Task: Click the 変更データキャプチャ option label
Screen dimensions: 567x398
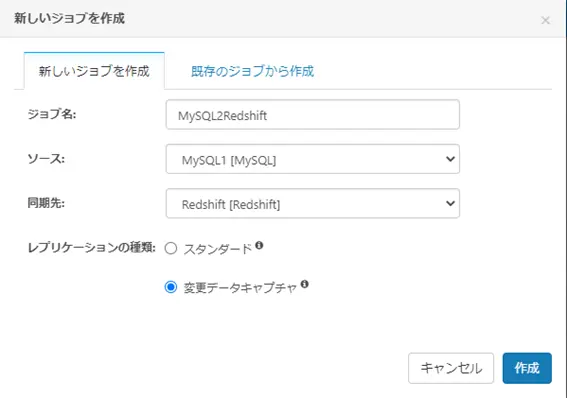Action: click(x=240, y=288)
